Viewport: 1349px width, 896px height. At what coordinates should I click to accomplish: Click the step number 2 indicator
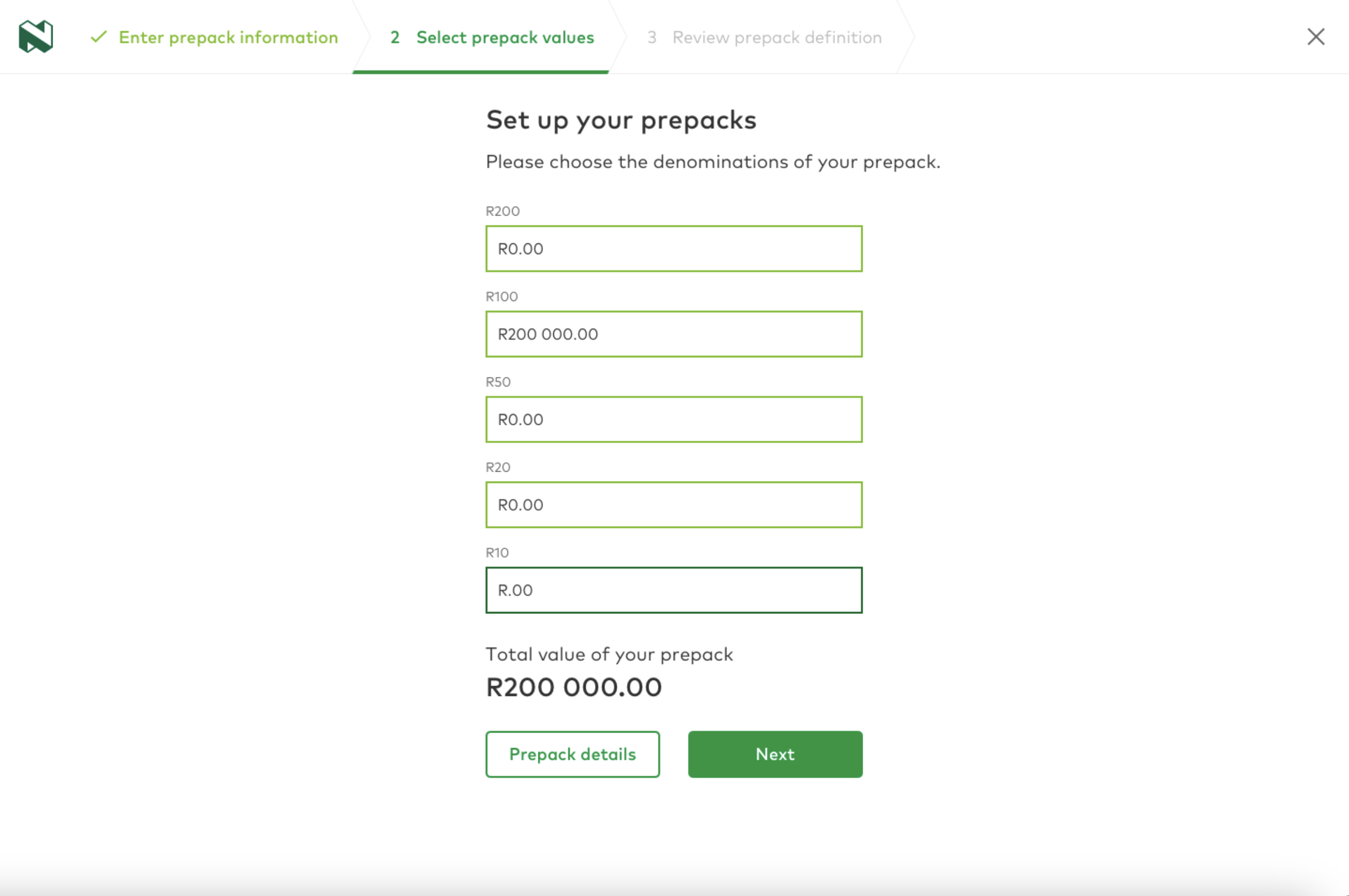(394, 38)
